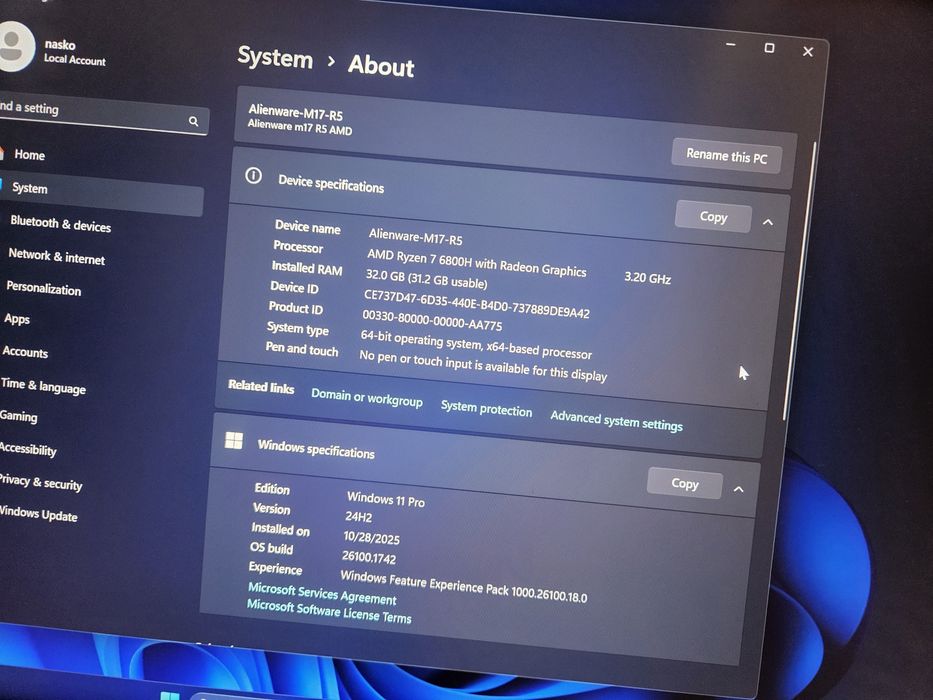
Task: Collapse the Windows specifications section chevron
Action: [x=738, y=489]
